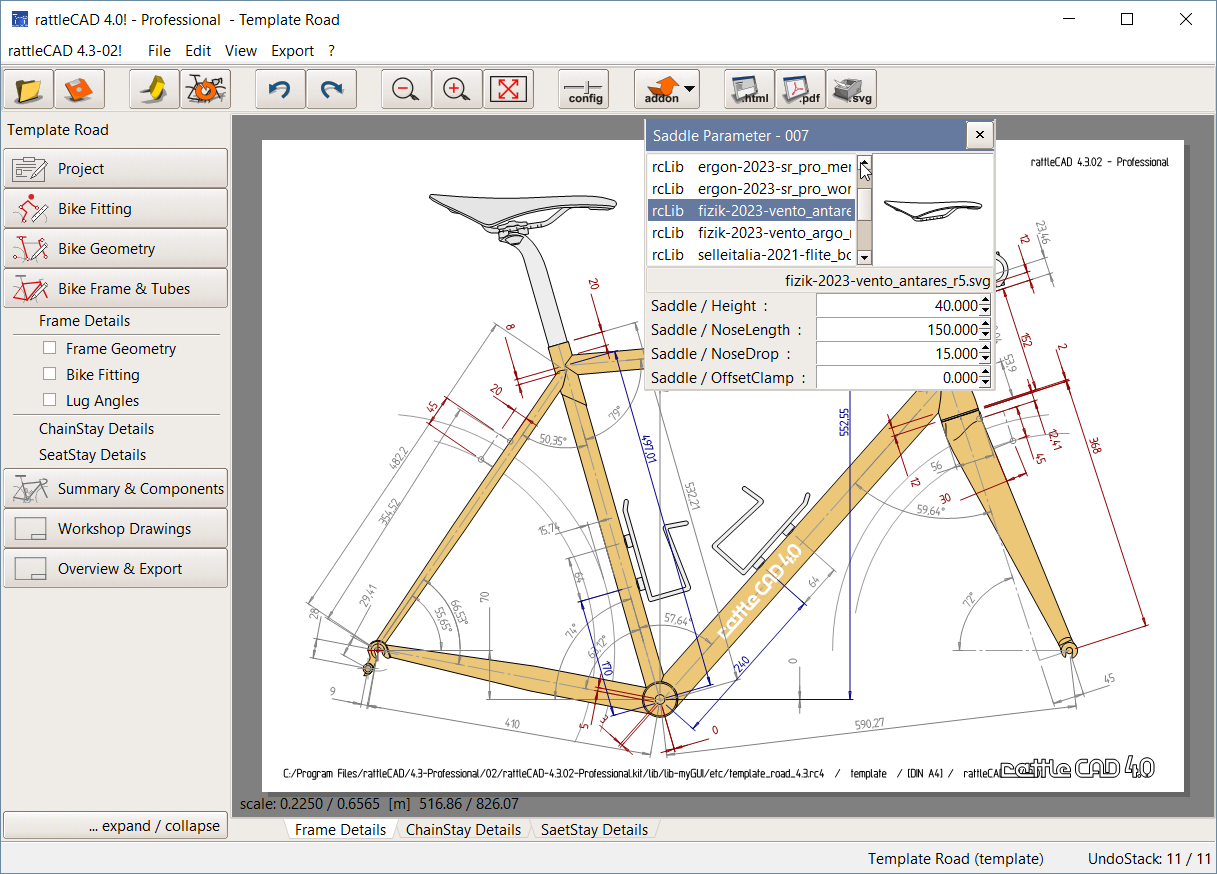The height and width of the screenshot is (874, 1217).
Task: Increase Saddle / OffsetClamp with up arrow
Action: pos(986,373)
